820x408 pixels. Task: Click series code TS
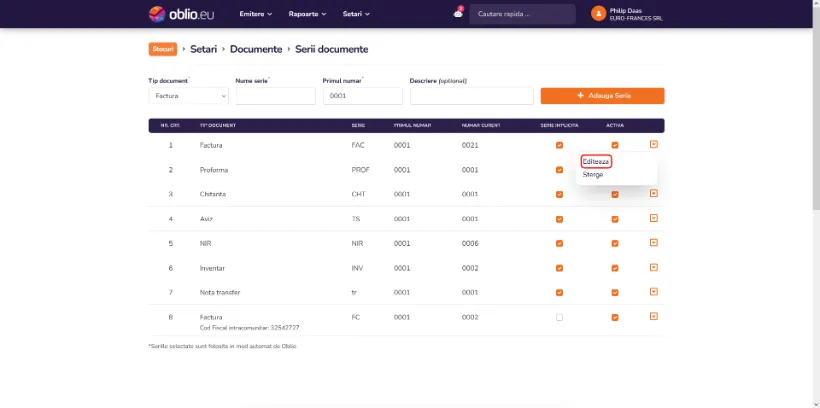pos(356,219)
